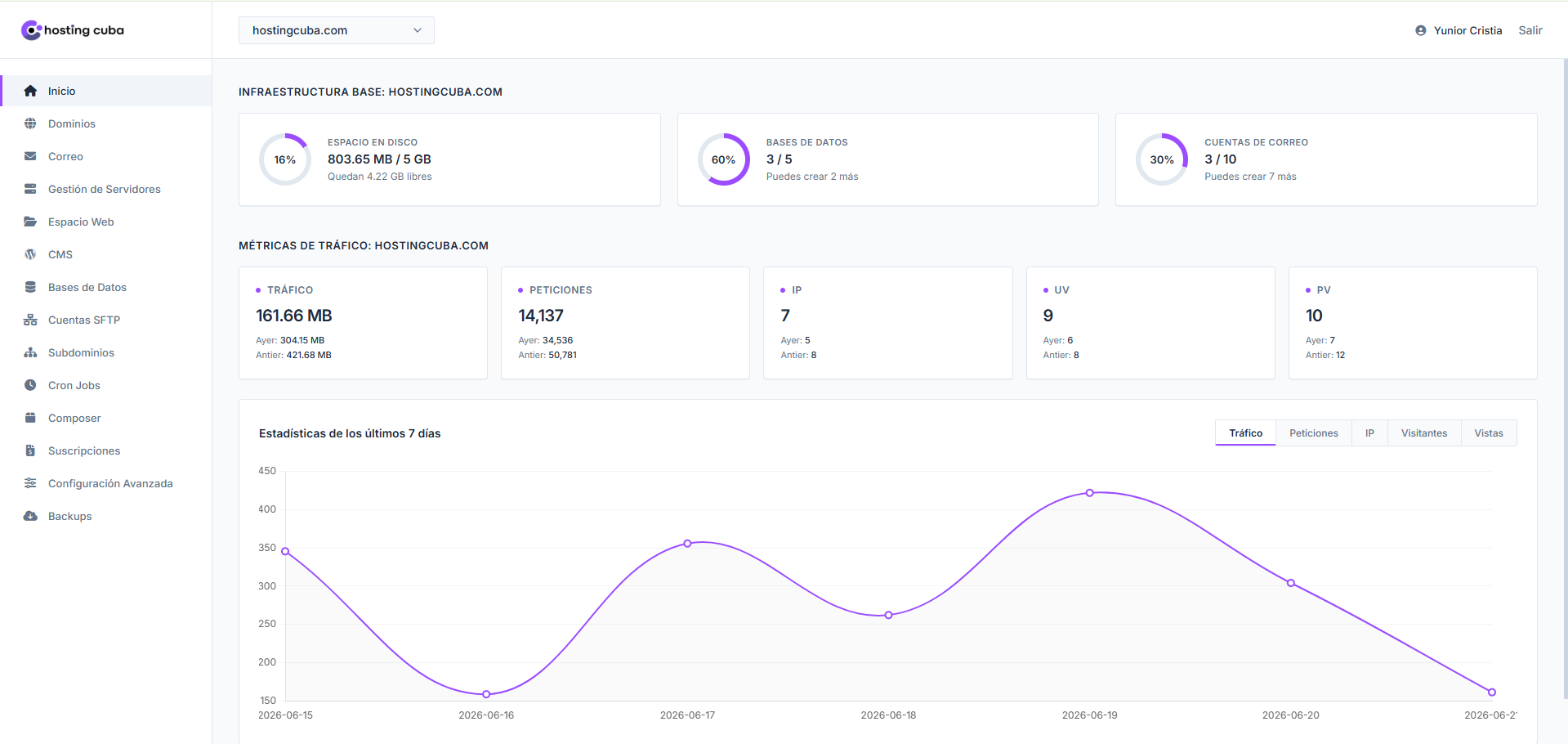Switch to the Tráfico chart tab

1245,433
